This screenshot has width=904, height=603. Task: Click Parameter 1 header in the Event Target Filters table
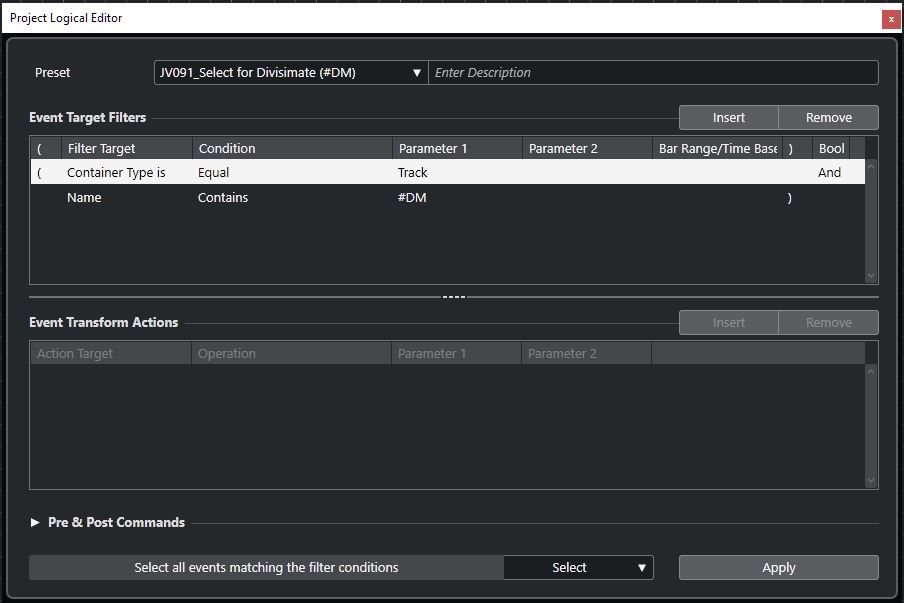(457, 148)
